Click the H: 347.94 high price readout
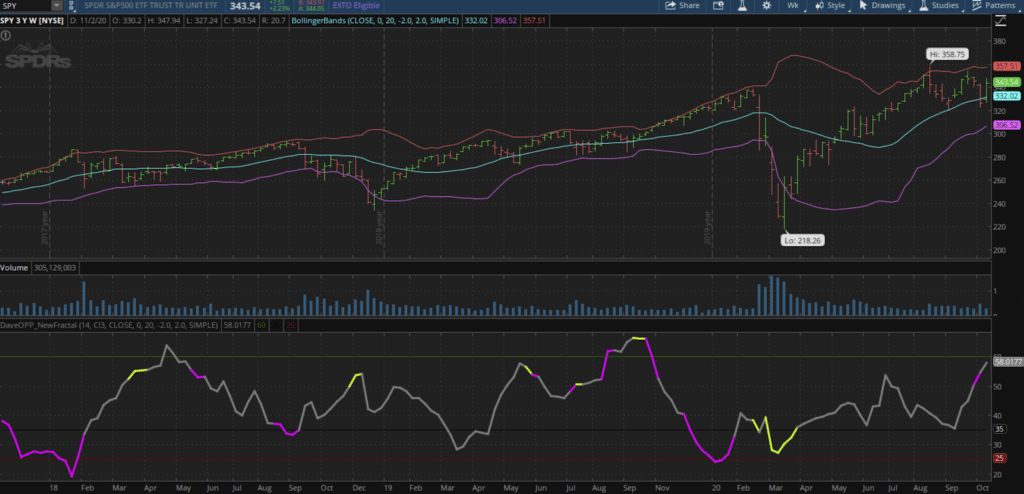 click(162, 21)
